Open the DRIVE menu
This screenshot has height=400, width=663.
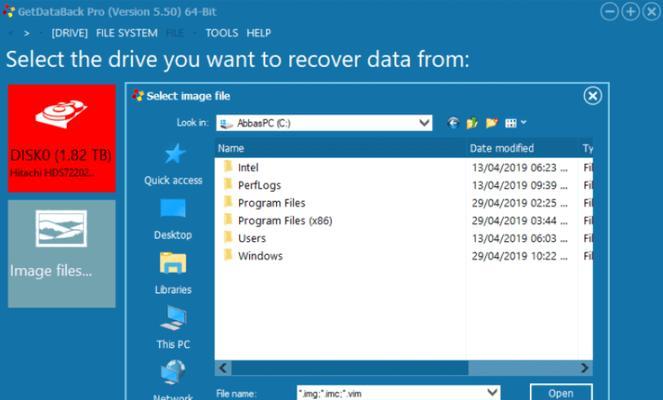[x=69, y=33]
